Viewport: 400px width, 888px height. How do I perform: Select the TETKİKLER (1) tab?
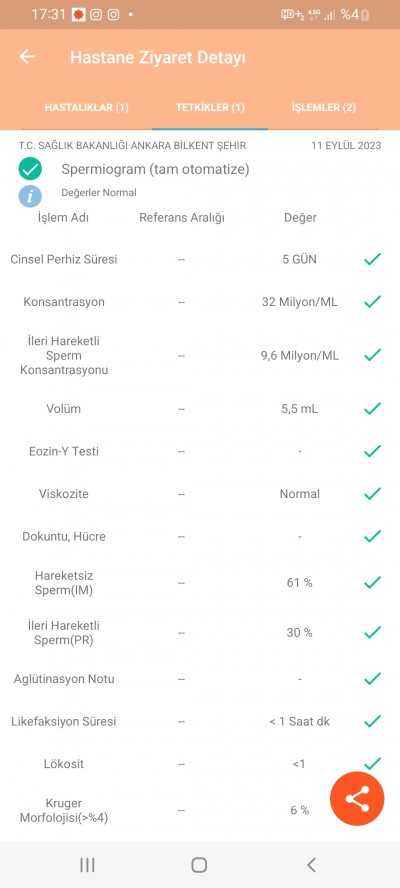210,108
